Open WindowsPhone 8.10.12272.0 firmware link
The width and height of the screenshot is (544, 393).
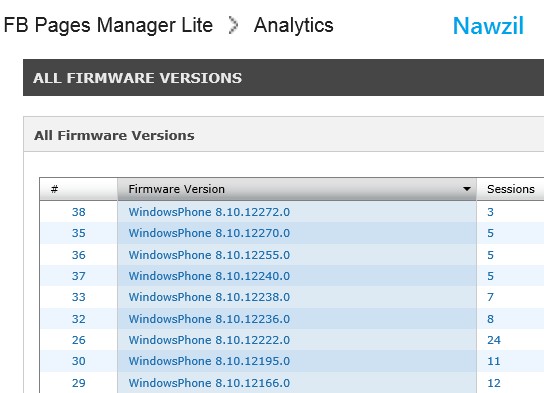[209, 212]
